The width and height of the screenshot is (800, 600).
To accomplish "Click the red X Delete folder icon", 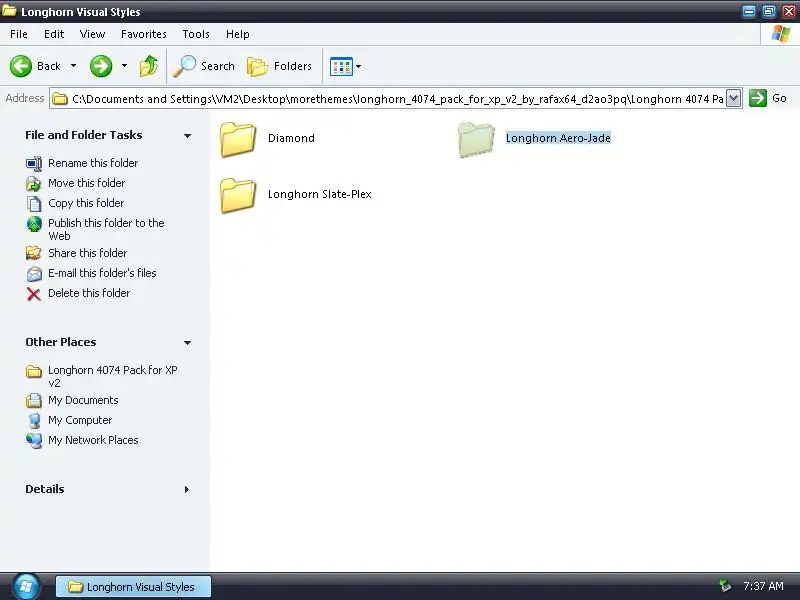I will (34, 294).
